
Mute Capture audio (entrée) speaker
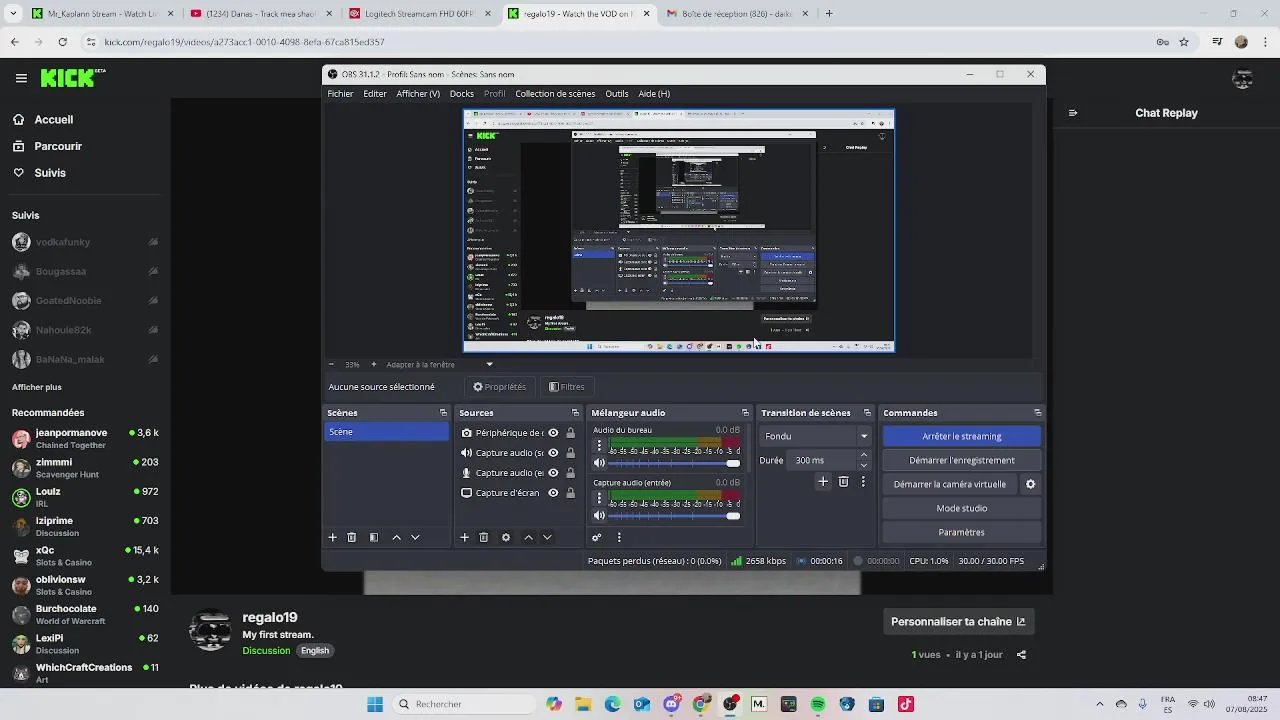pyautogui.click(x=599, y=516)
